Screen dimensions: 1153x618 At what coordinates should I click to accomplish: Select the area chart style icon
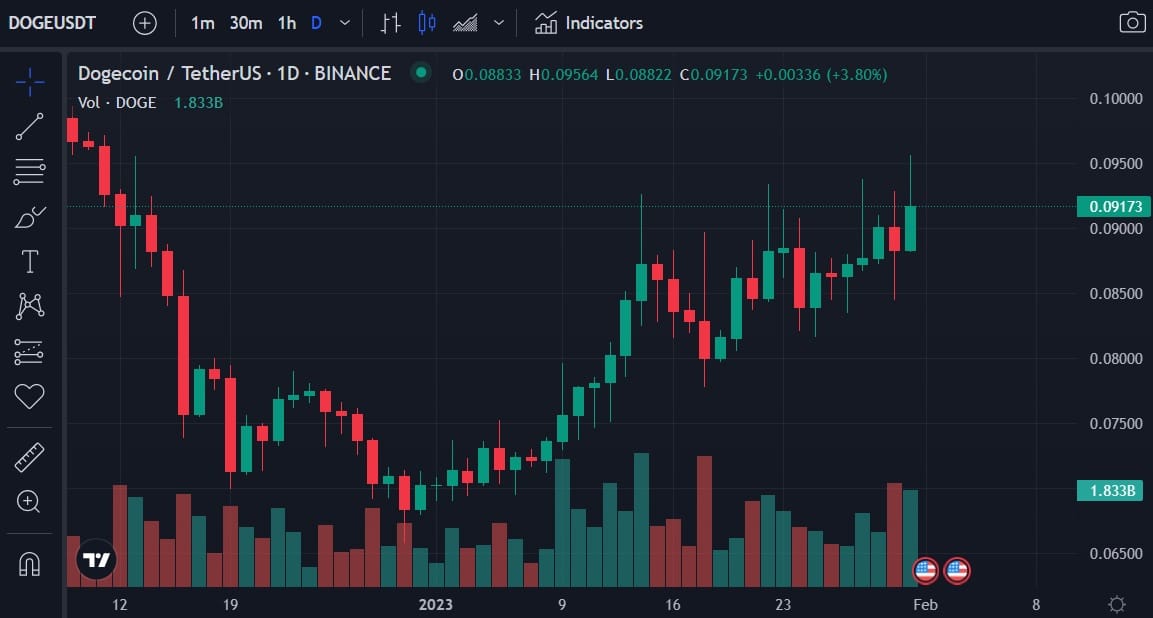[465, 23]
